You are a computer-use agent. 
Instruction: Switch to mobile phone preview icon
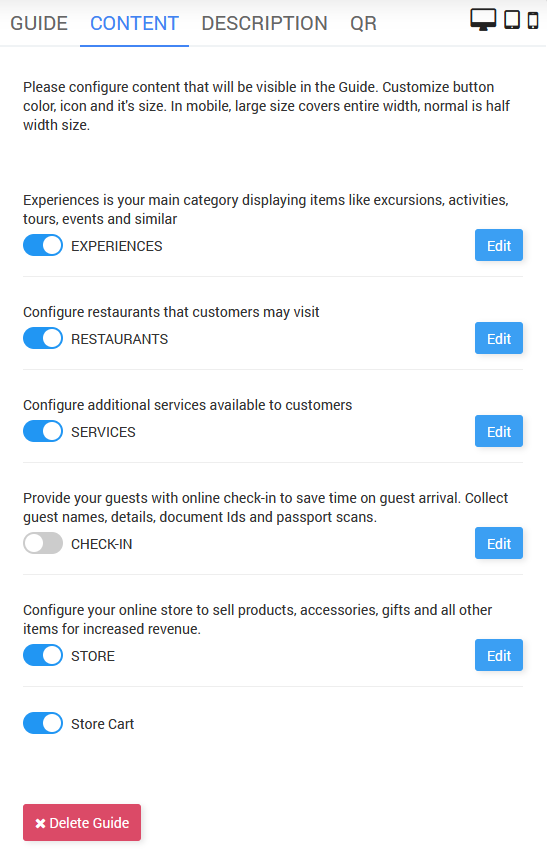[533, 20]
